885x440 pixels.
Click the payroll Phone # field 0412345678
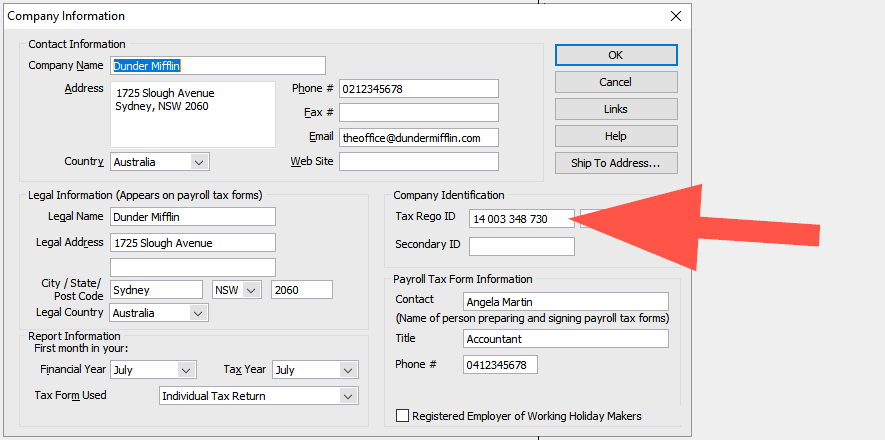click(x=500, y=364)
